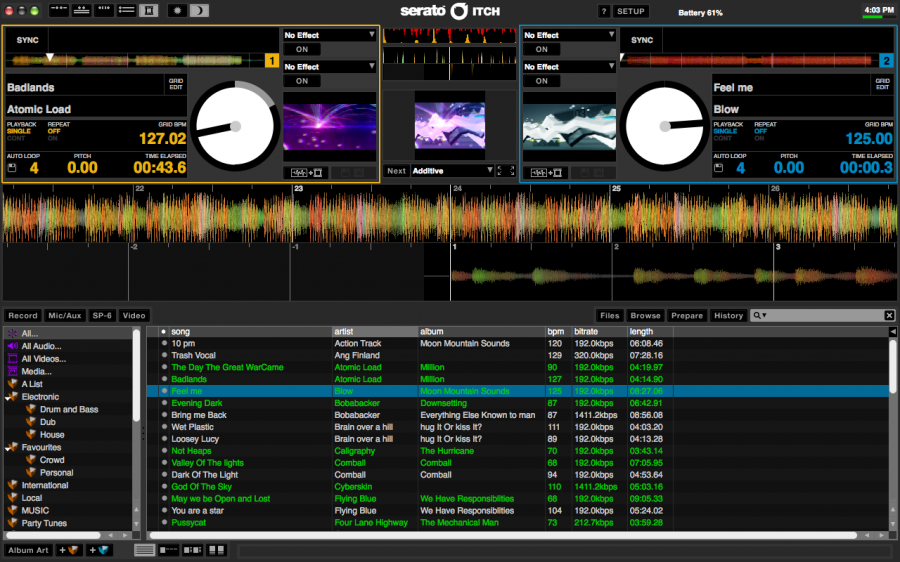
Task: Turn ON the first effect on deck 1
Action: coord(302,49)
